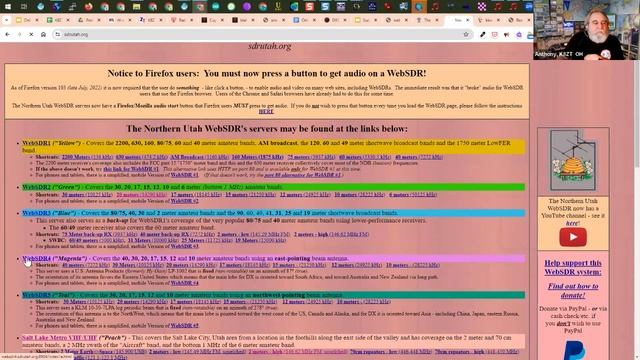Open the mobile version link for WebSDR #5
This screenshot has width=640, height=360.
184,326
